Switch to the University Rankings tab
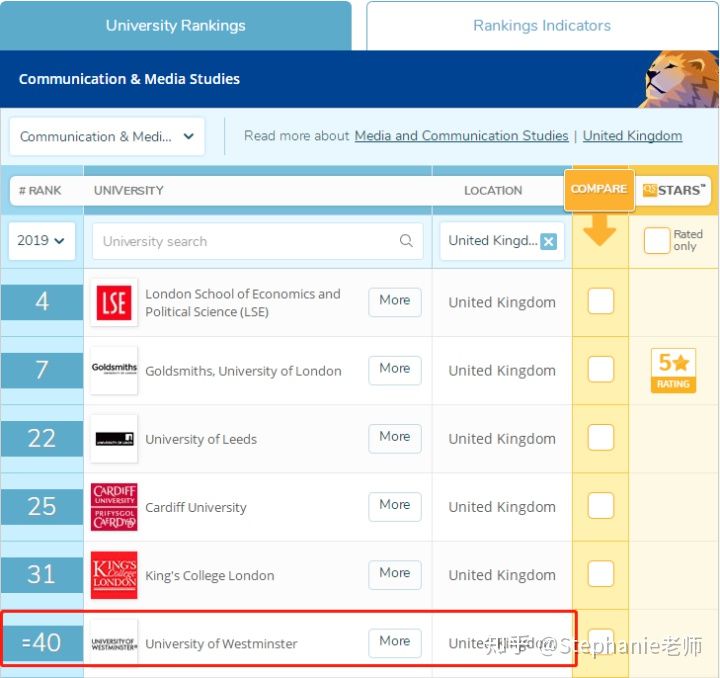The height and width of the screenshot is (678, 720). (175, 25)
